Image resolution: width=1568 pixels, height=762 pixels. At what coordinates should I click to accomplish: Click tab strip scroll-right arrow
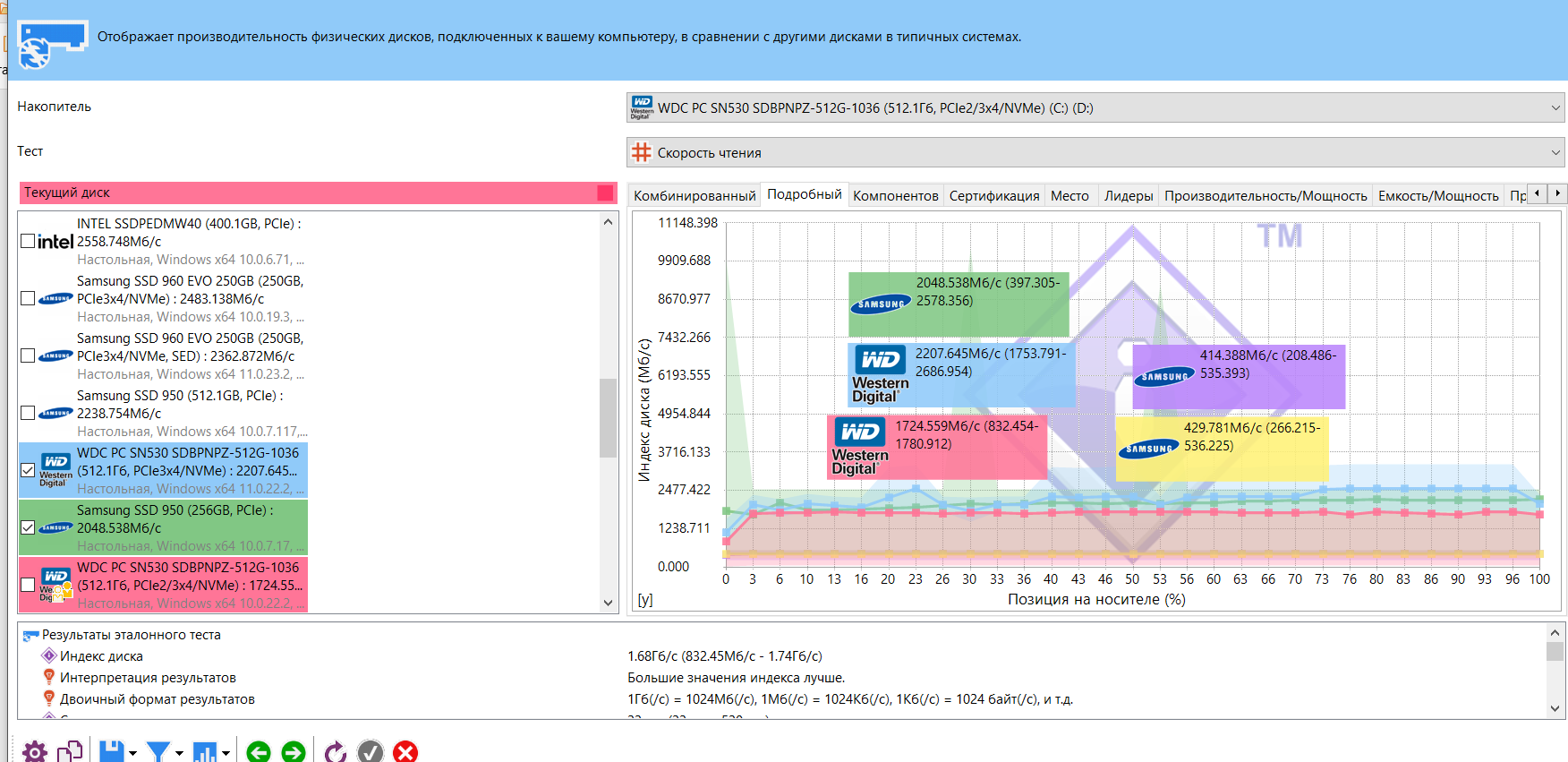click(x=1557, y=193)
